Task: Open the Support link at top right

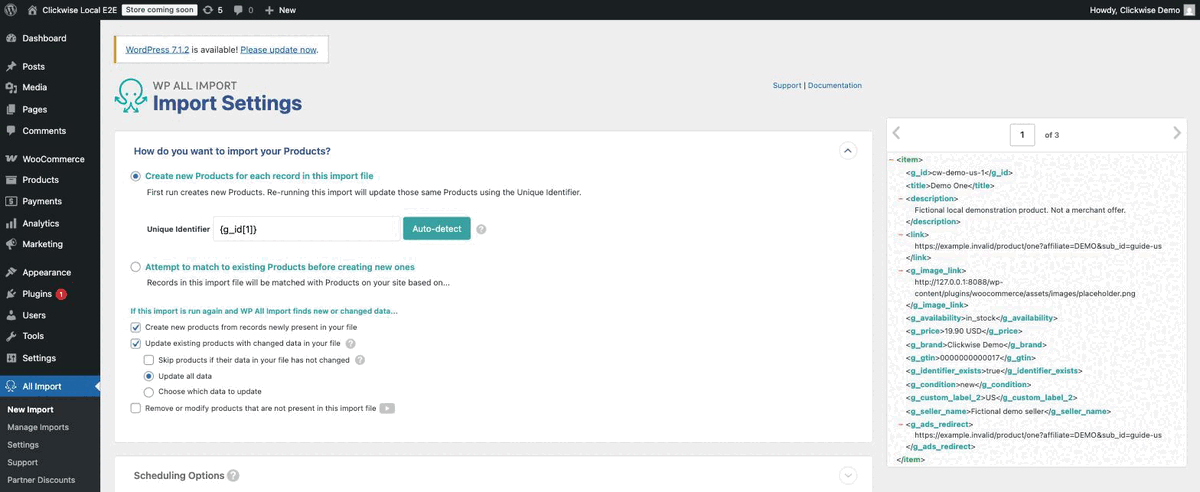Action: pyautogui.click(x=787, y=86)
